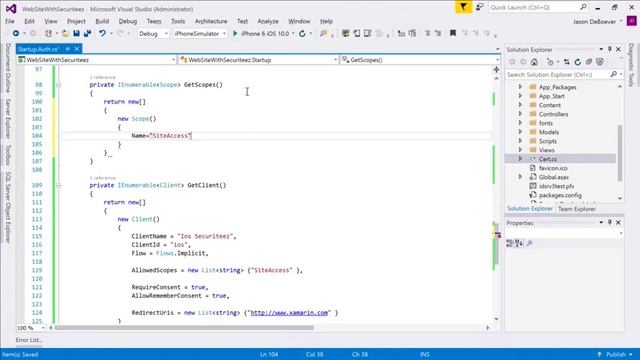This screenshot has height=360, width=640.
Task: Click the Solution Explorer Refresh icon
Action: (578, 62)
